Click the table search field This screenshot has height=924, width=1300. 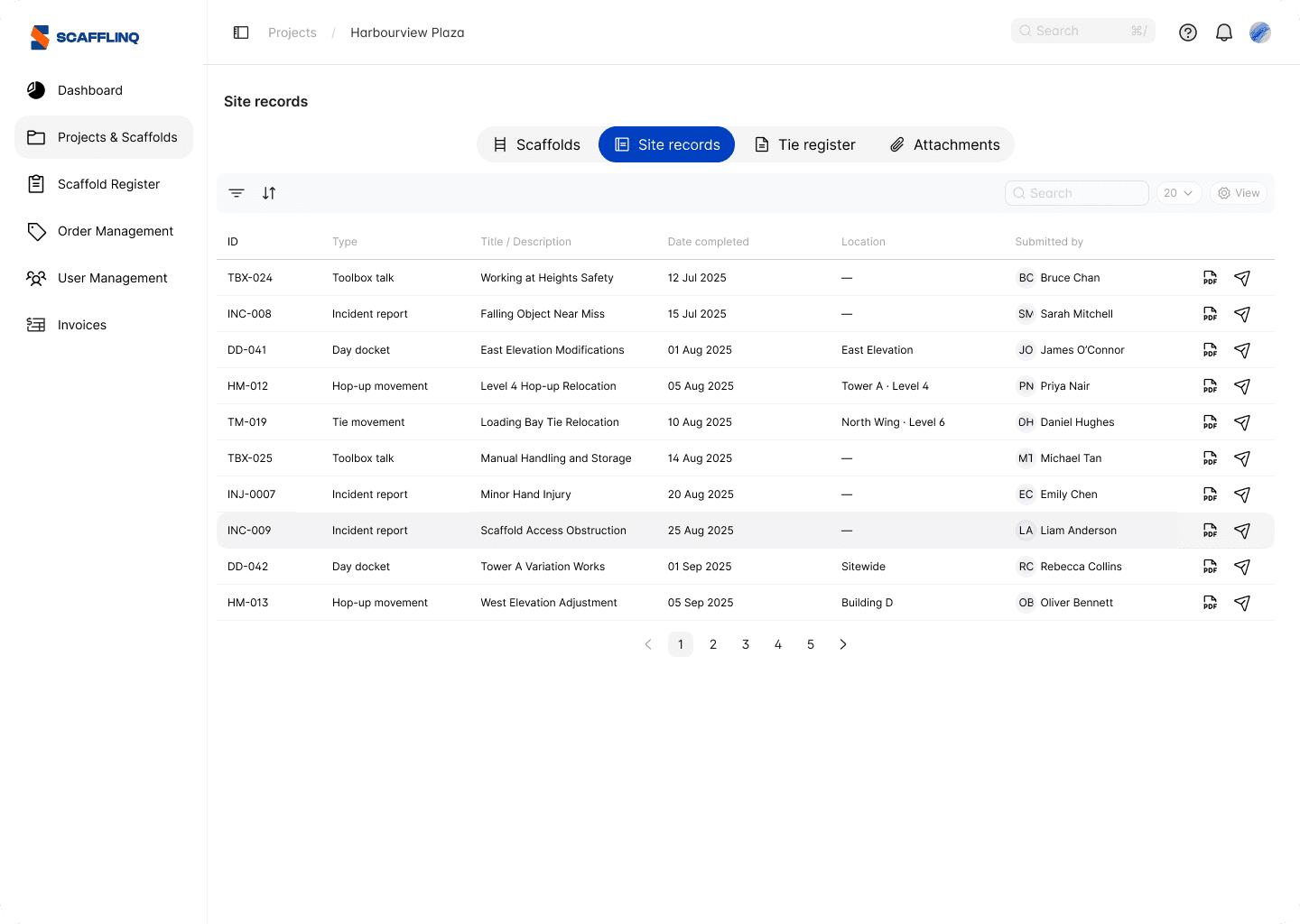coord(1077,193)
